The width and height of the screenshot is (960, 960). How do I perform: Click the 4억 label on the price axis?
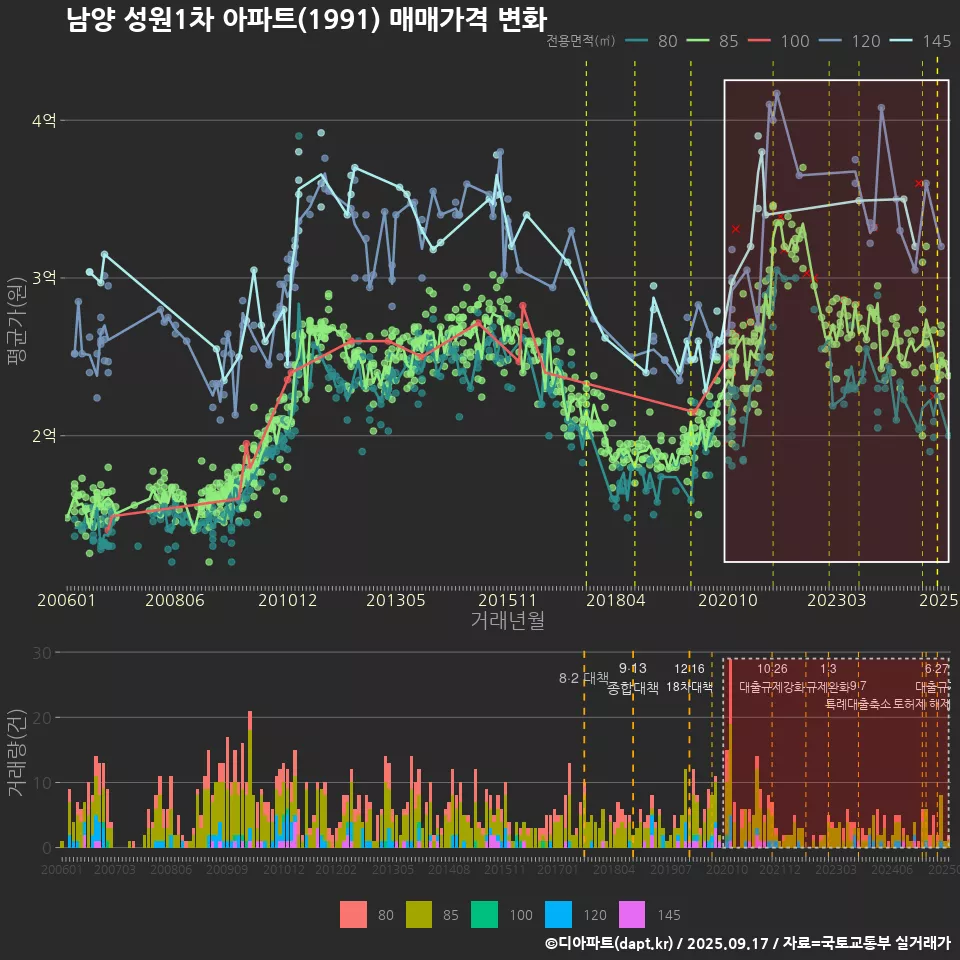click(45, 120)
